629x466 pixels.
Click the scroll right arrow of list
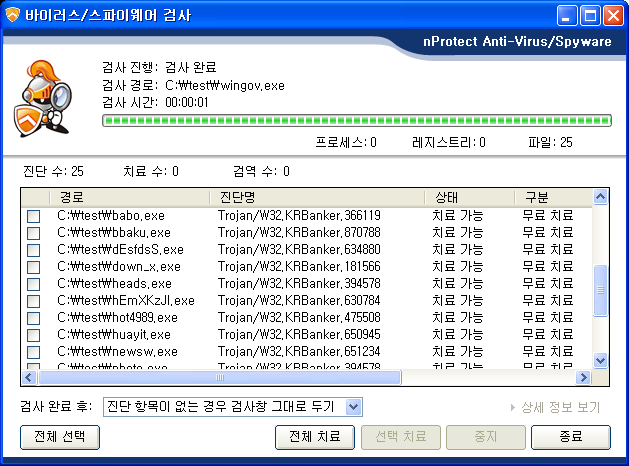point(583,377)
